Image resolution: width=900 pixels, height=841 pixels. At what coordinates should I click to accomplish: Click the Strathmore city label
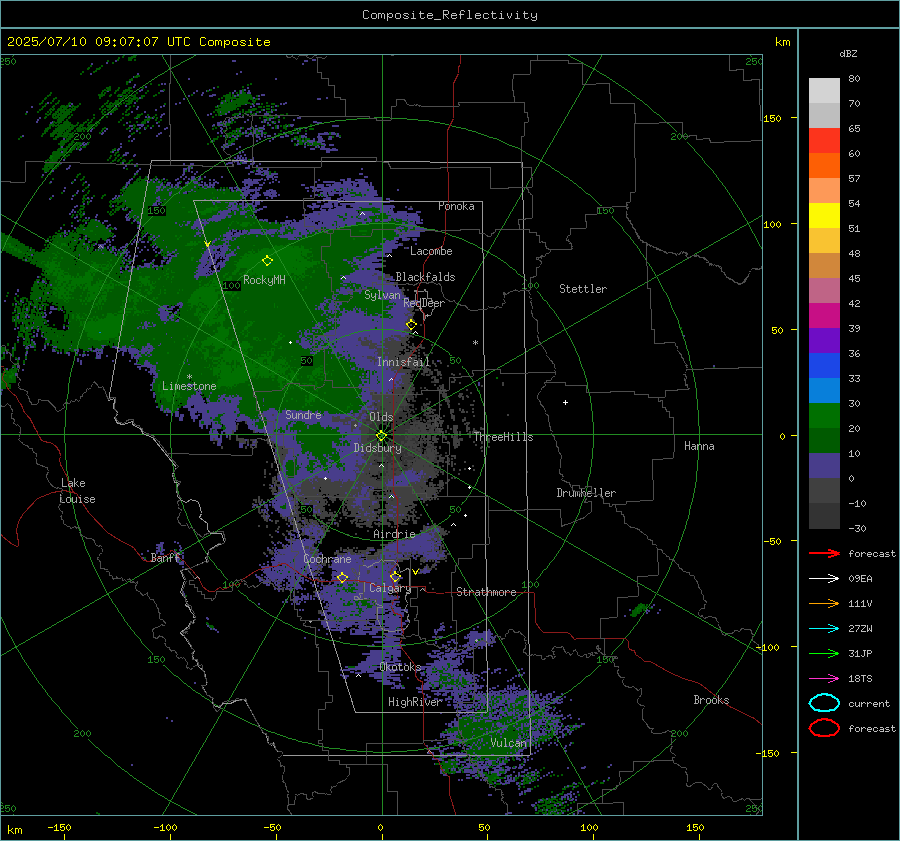(x=486, y=592)
